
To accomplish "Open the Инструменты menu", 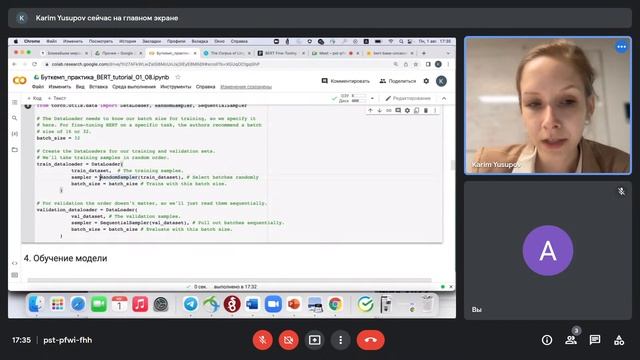I will coord(176,87).
